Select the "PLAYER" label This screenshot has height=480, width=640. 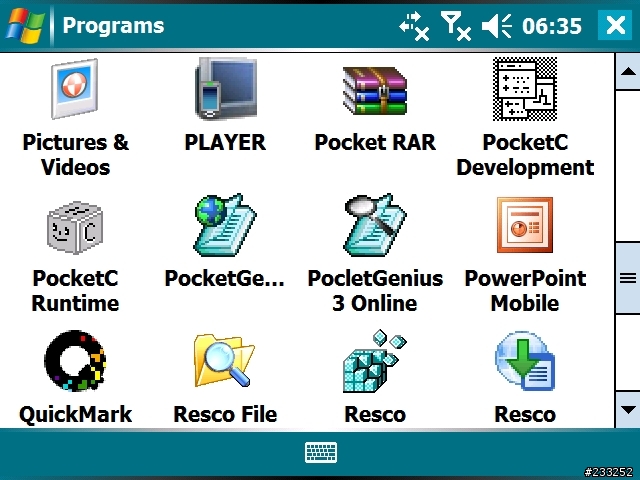225,142
